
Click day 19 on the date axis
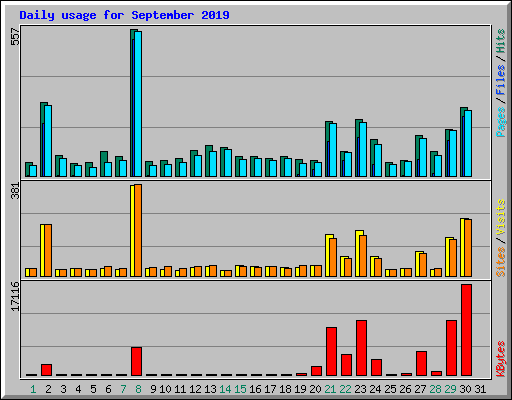click(300, 389)
